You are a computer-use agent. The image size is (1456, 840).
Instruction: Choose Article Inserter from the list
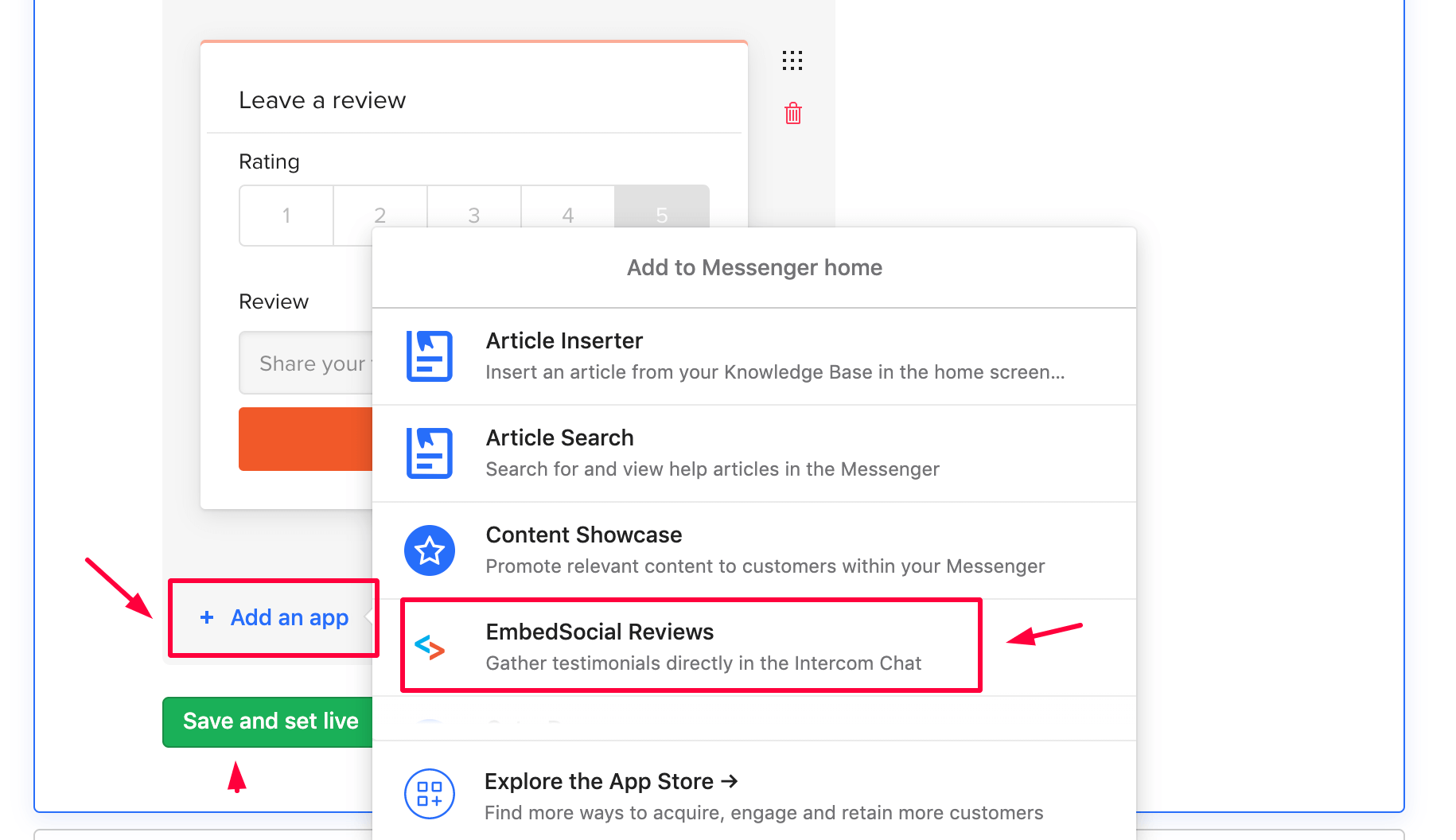(754, 356)
